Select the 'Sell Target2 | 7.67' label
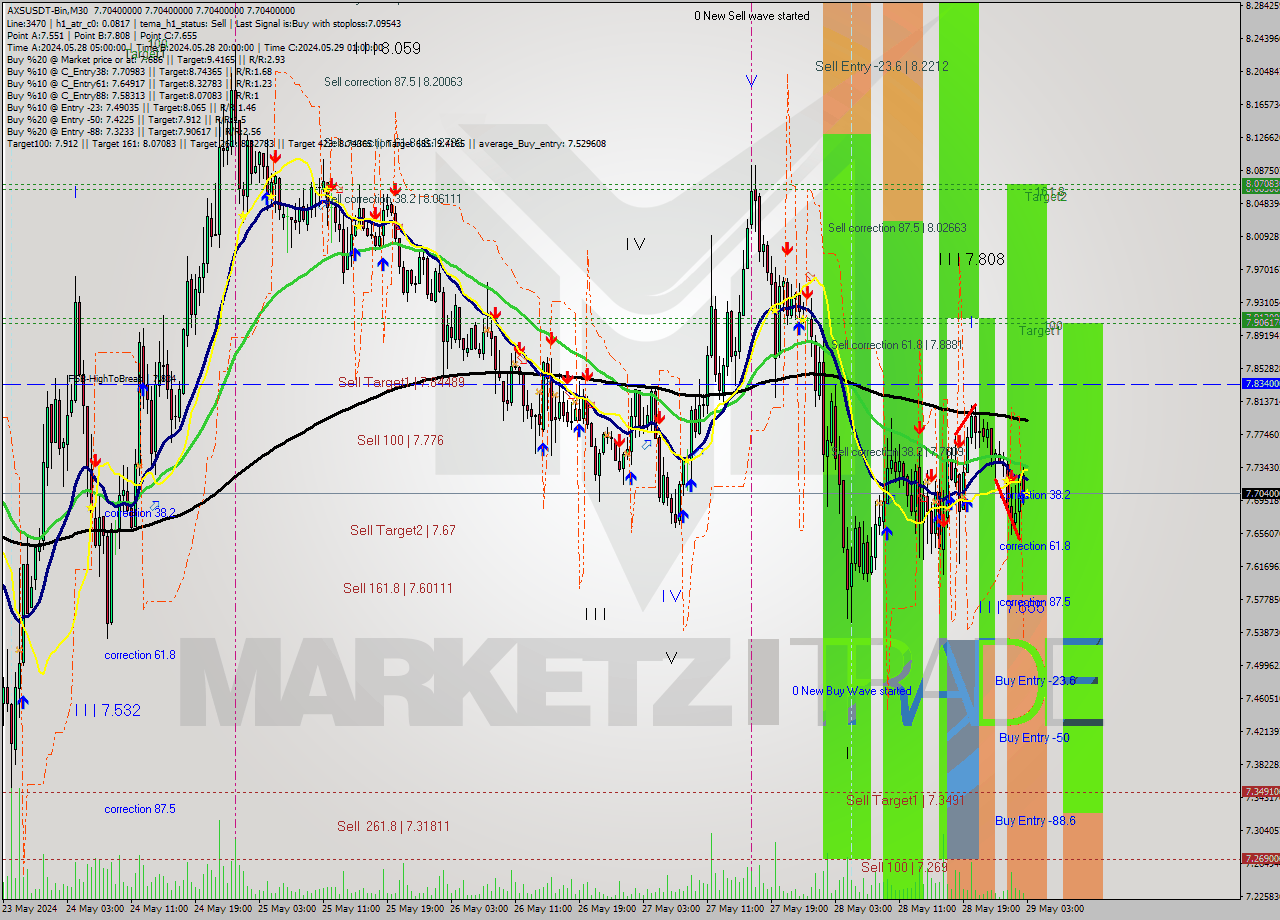The image size is (1280, 920). pos(402,530)
